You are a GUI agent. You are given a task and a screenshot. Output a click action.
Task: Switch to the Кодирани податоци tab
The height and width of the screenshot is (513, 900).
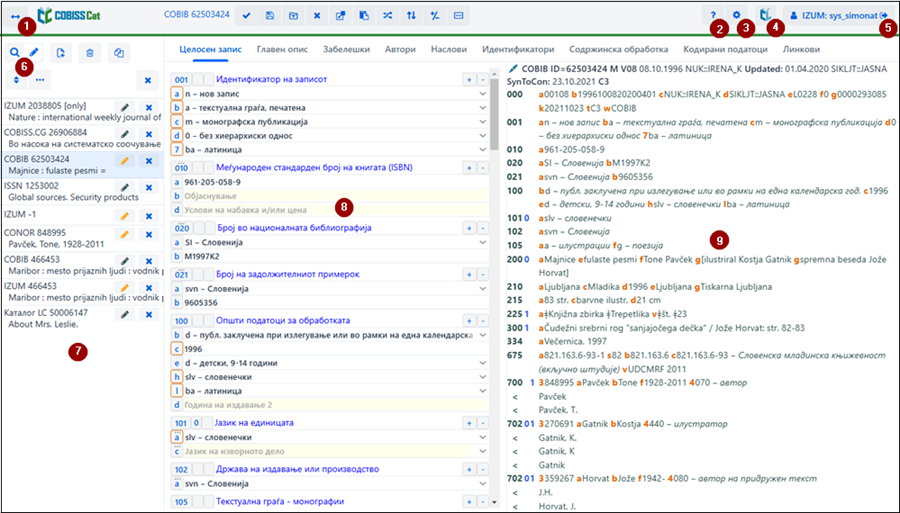(726, 49)
